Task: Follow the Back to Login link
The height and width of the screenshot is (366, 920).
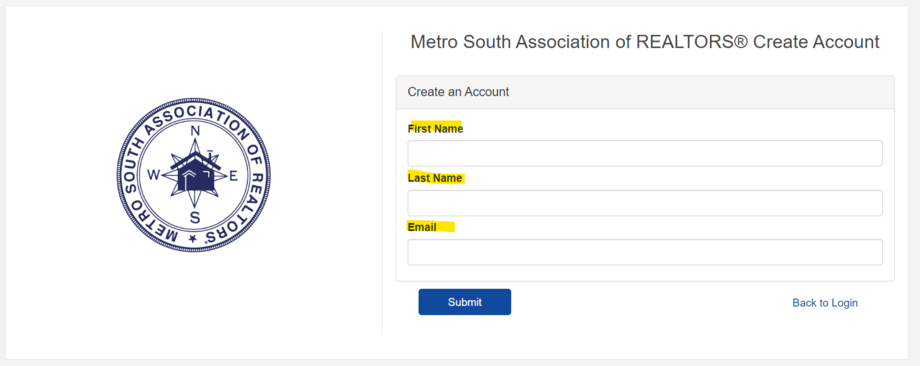Action: [x=825, y=303]
